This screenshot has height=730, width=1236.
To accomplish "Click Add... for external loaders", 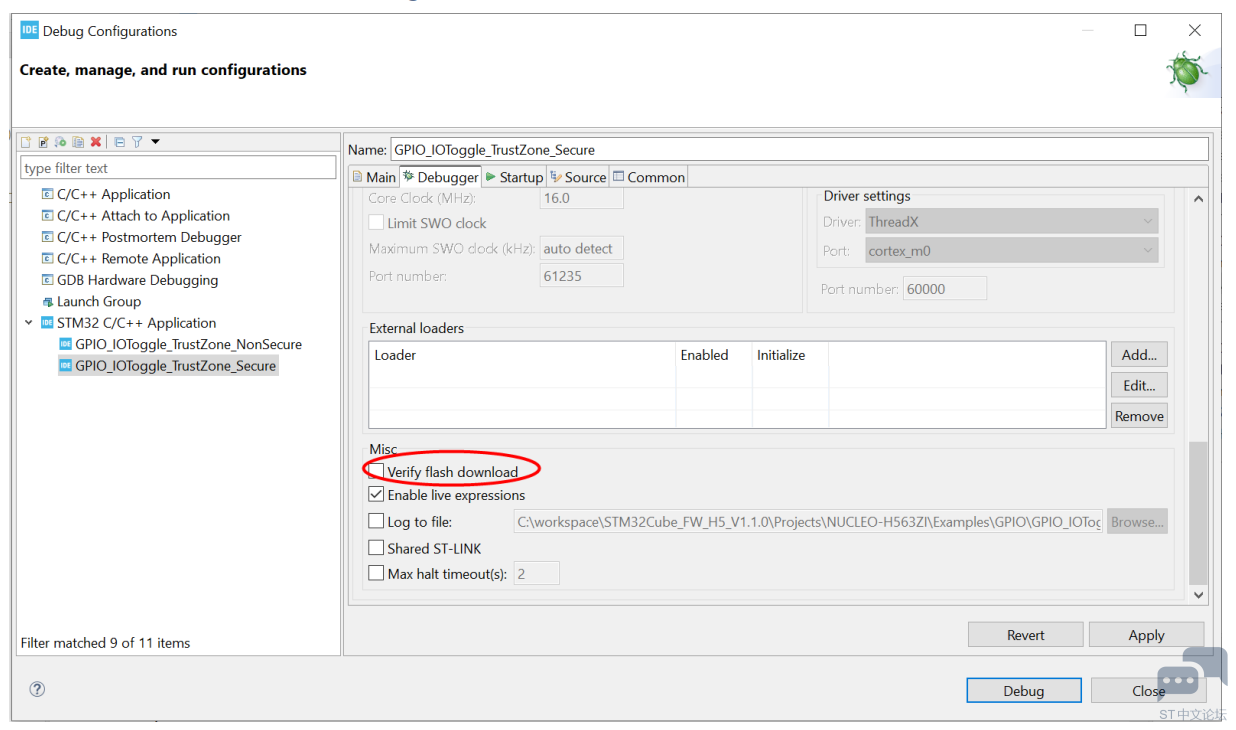I will click(x=1139, y=355).
